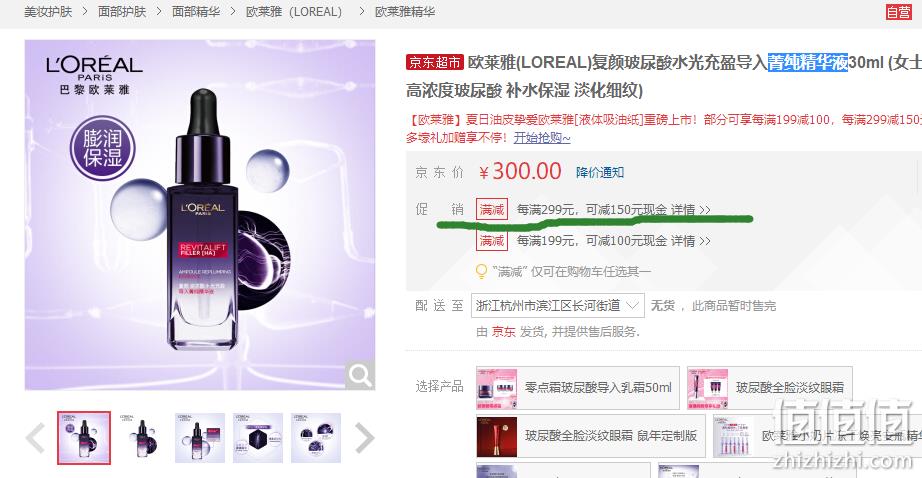This screenshot has height=478, width=922.
Task: Open 面部护肤 breadcrumb category
Action: (x=122, y=12)
